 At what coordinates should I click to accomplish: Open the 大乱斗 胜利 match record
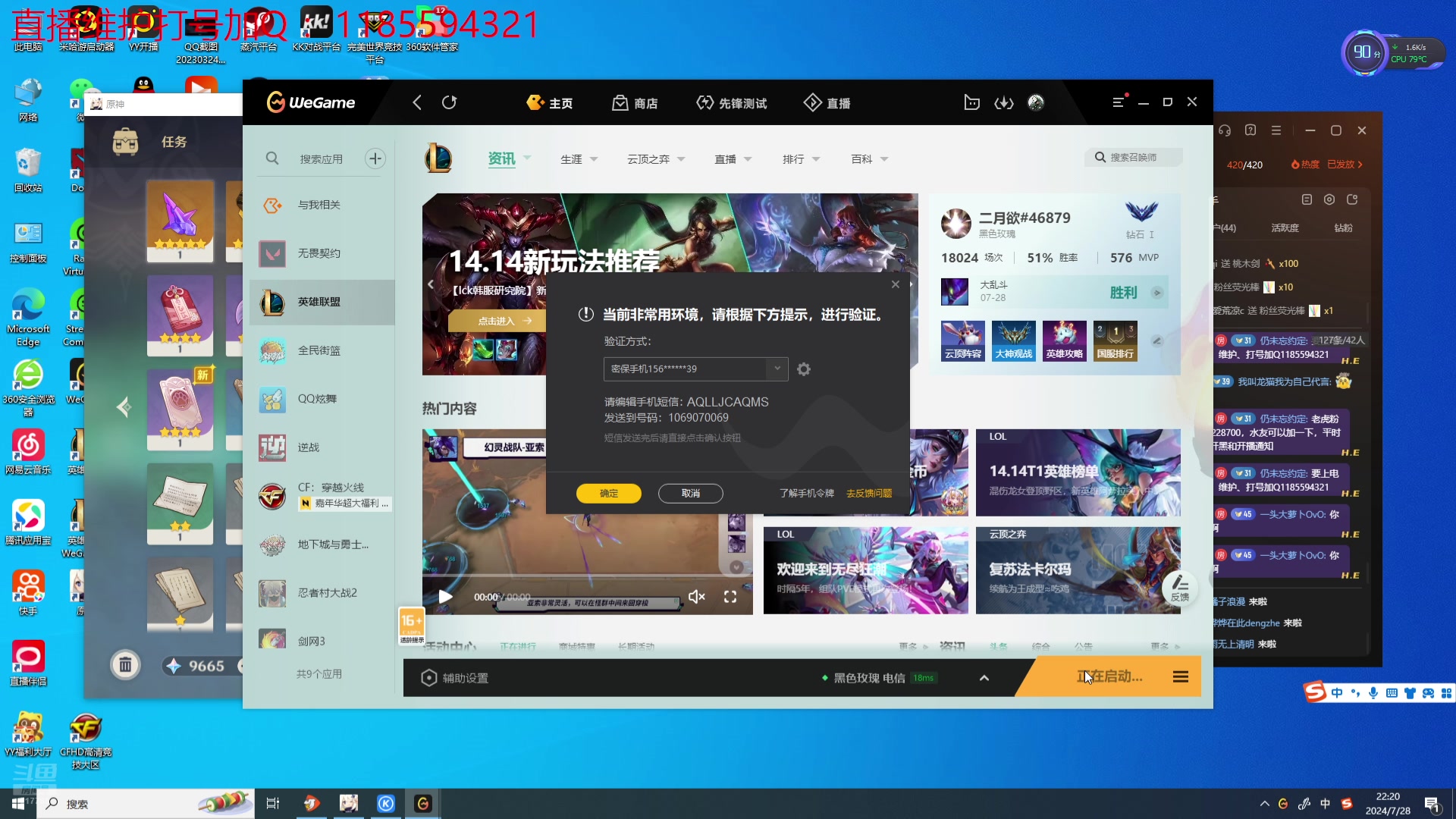(1054, 292)
